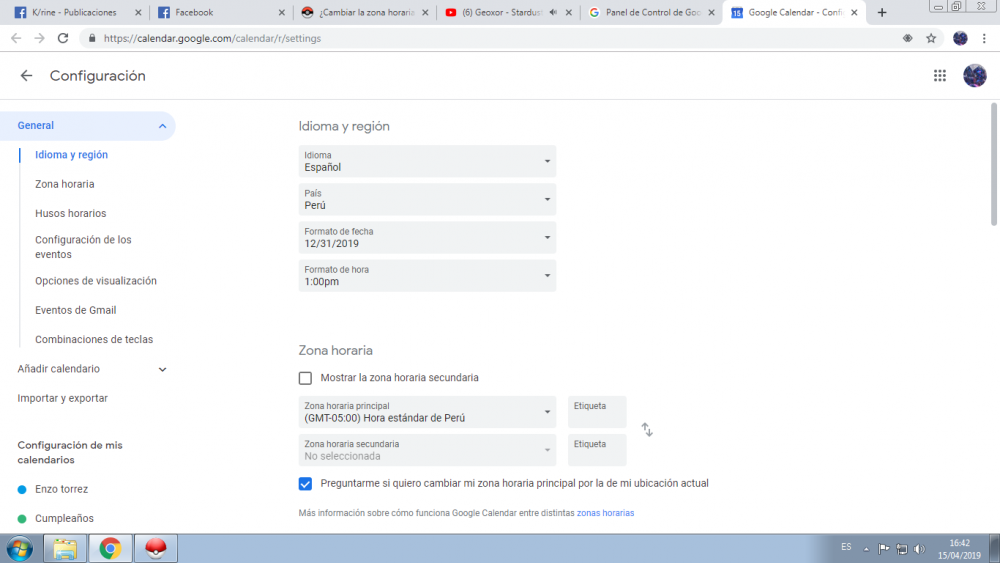Open a new browser tab

tap(882, 13)
